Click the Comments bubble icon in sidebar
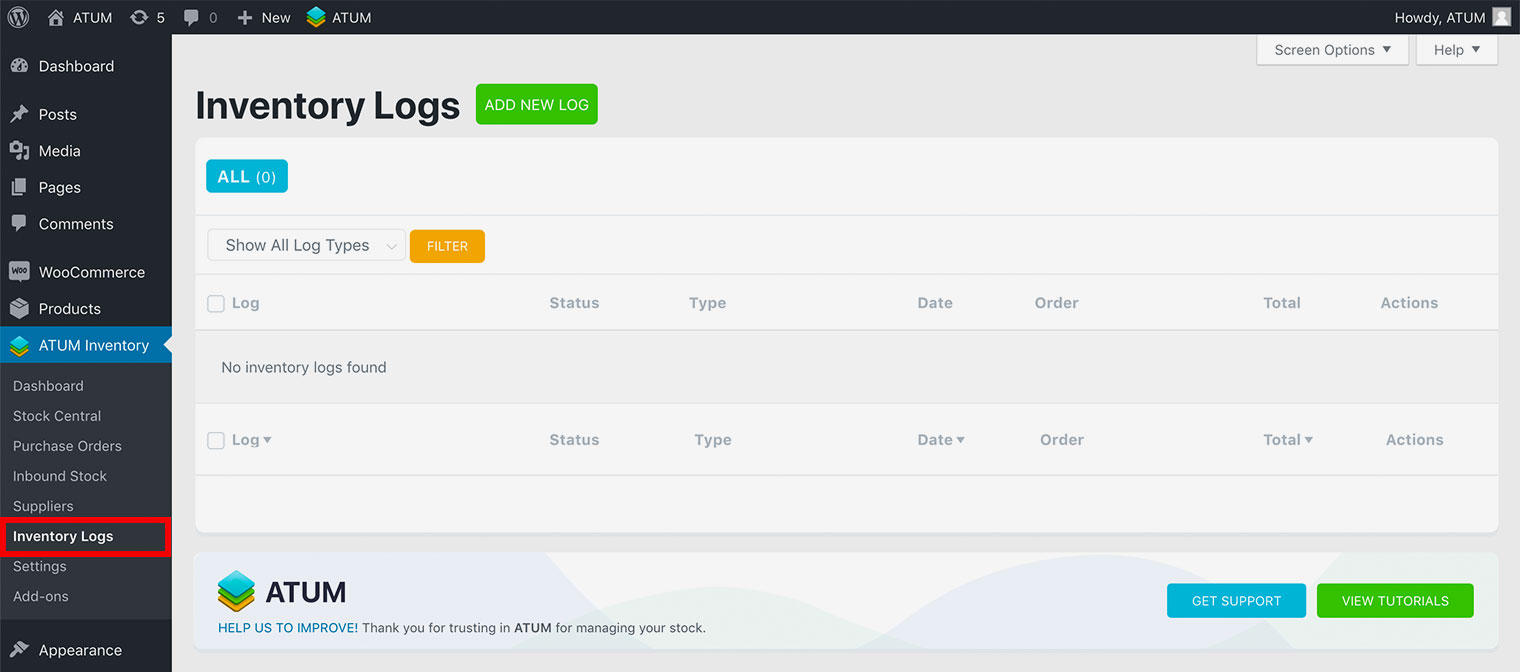This screenshot has width=1520, height=672. 19,224
